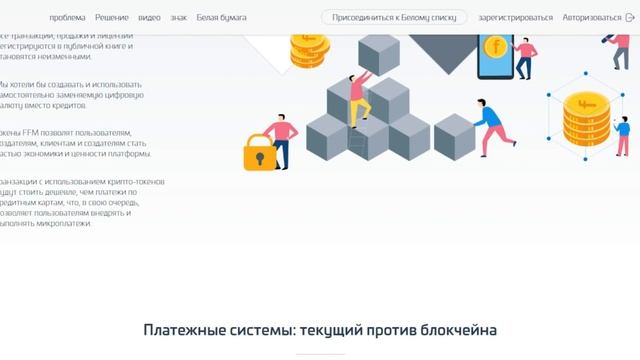Click the paragraph mentioning "цифровую валюту вместо кредитов"
Image resolution: width=640 pixels, height=360 pixels.
[x=72, y=95]
